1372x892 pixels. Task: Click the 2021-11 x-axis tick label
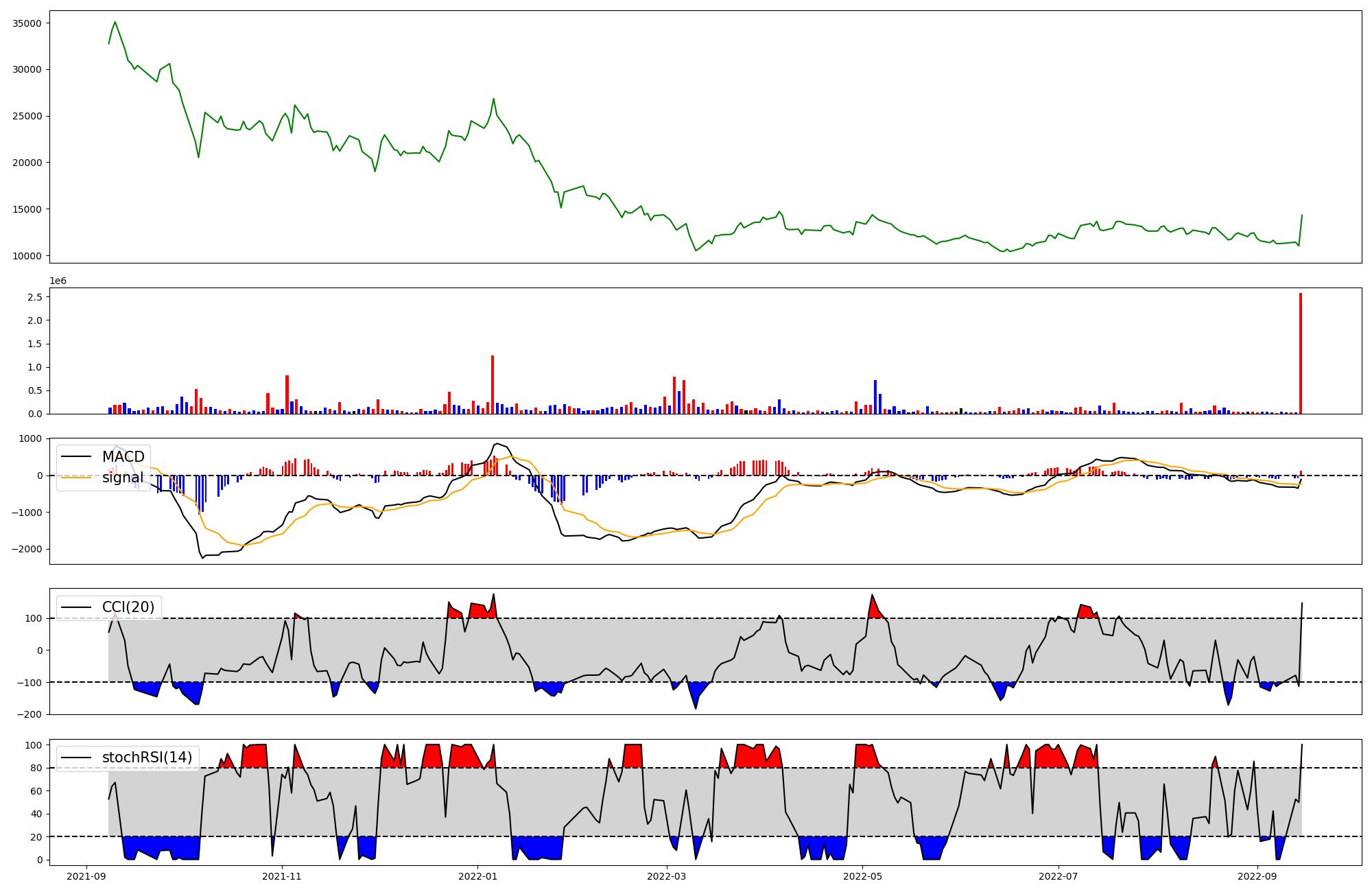coord(282,876)
